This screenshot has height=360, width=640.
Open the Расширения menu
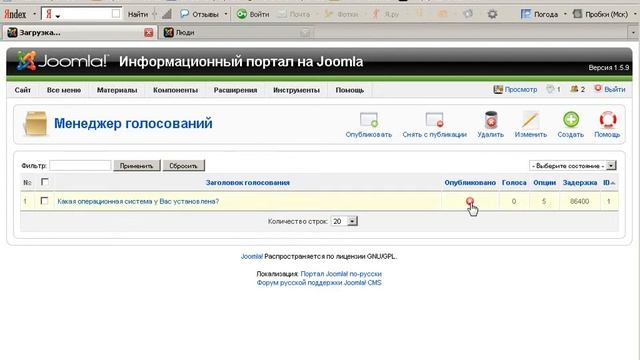tap(235, 90)
